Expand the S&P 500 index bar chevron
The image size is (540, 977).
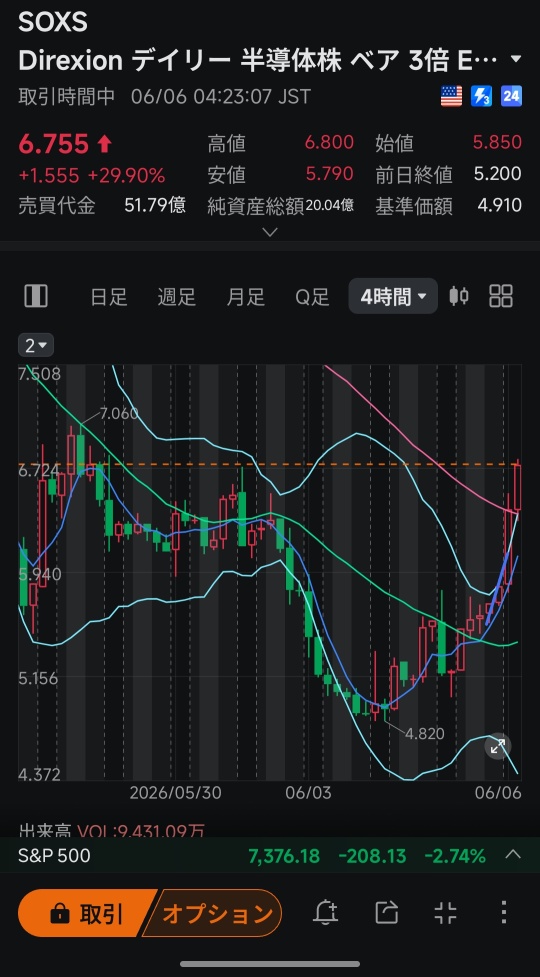[x=513, y=854]
